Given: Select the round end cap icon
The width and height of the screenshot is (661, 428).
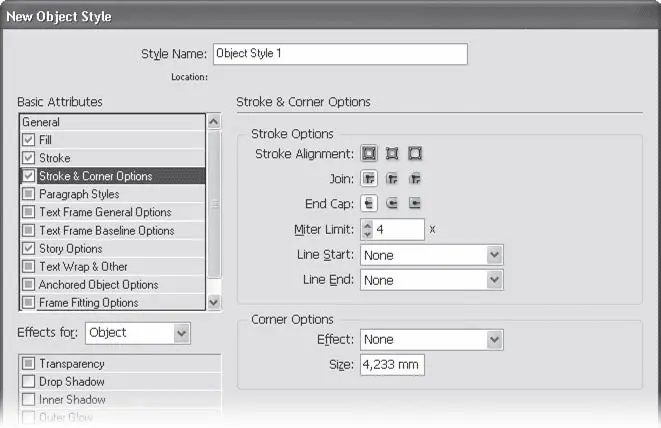Looking at the screenshot, I should coord(392,204).
